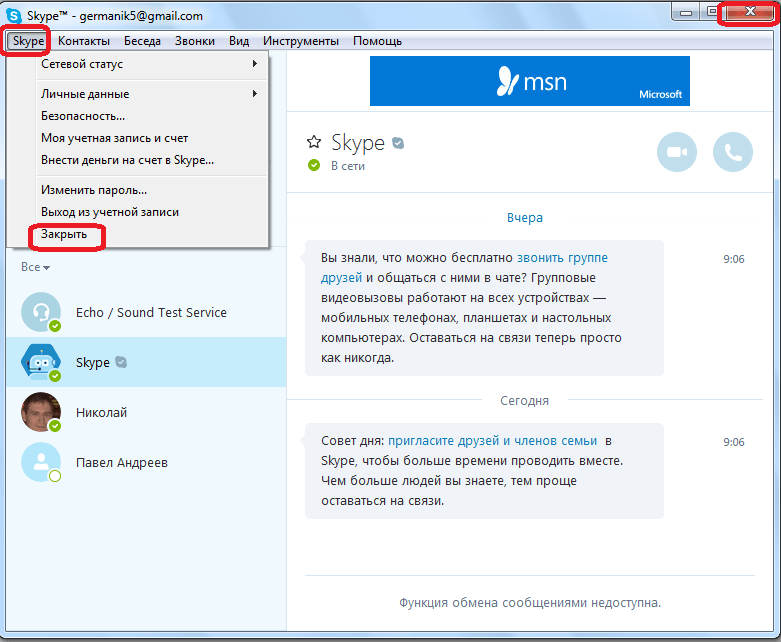Select the Skype contact row
The height and width of the screenshot is (642, 781).
click(146, 362)
